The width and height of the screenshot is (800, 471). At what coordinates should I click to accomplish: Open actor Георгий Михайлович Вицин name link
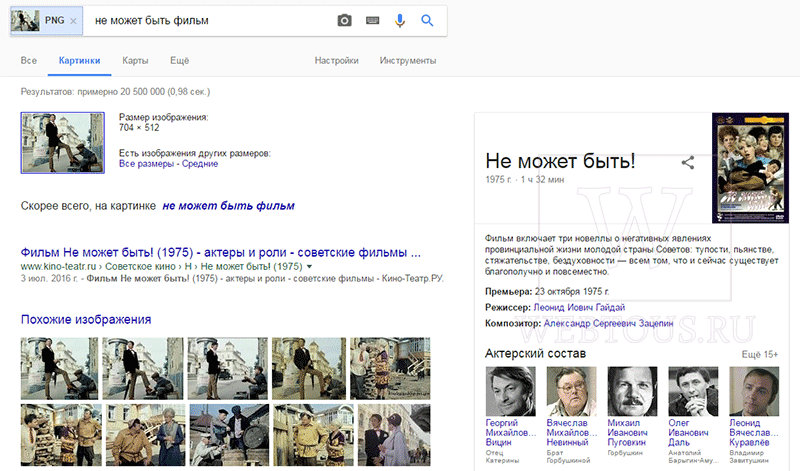point(511,433)
